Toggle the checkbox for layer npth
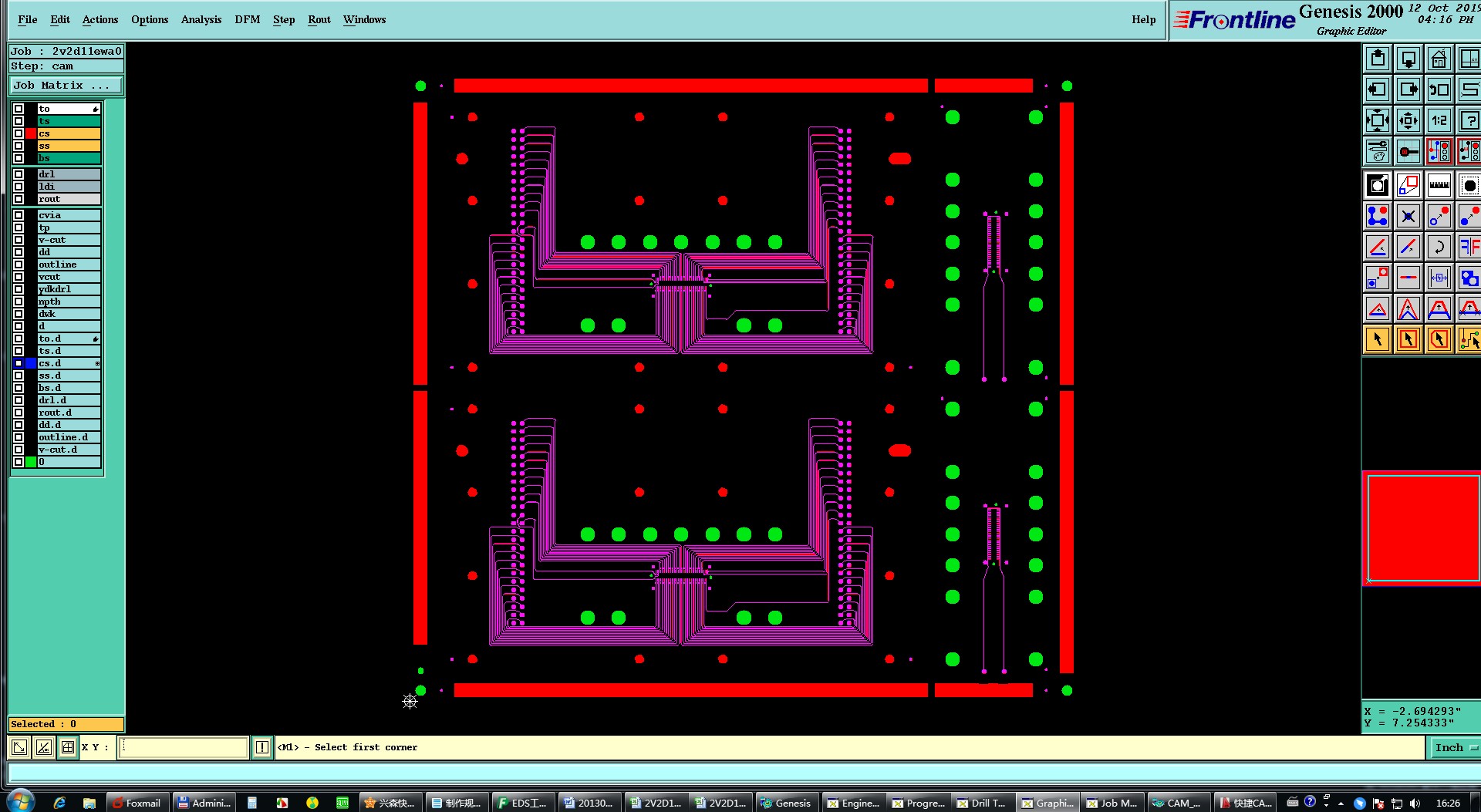1481x812 pixels. (19, 302)
